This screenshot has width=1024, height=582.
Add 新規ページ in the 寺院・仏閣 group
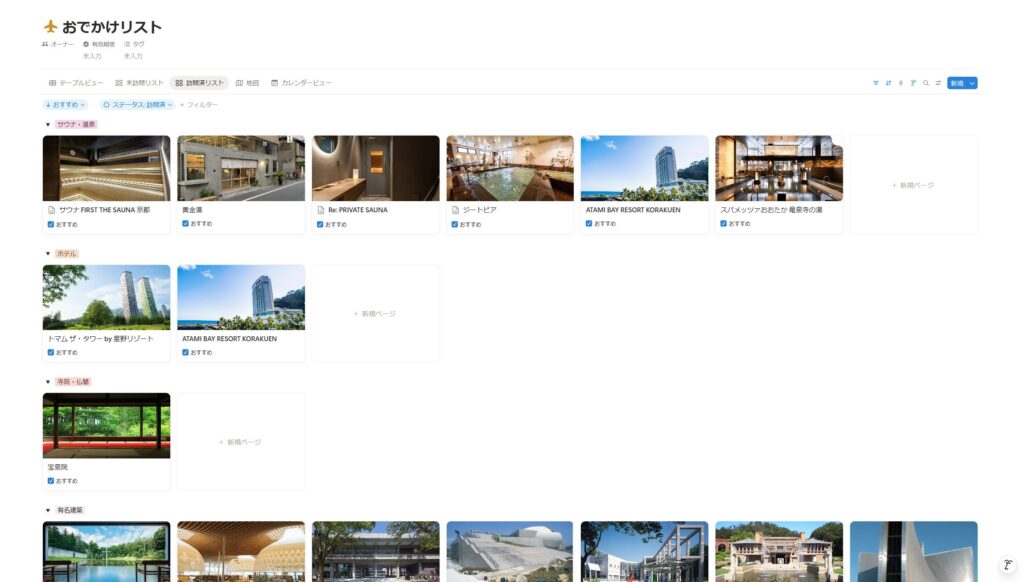[x=240, y=442]
